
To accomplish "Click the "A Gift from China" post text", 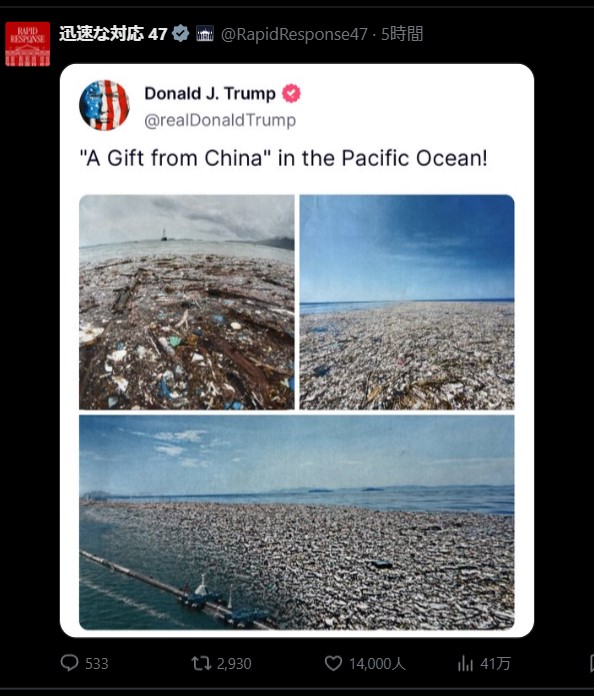I will [283, 158].
